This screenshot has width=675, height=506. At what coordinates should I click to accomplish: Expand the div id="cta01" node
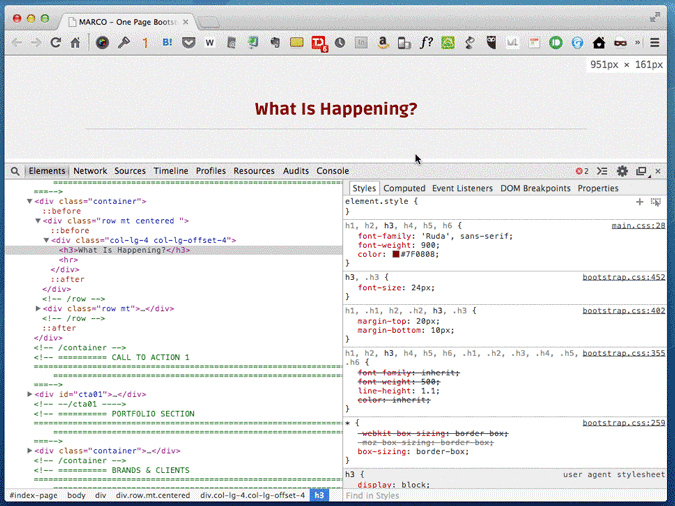[x=29, y=395]
